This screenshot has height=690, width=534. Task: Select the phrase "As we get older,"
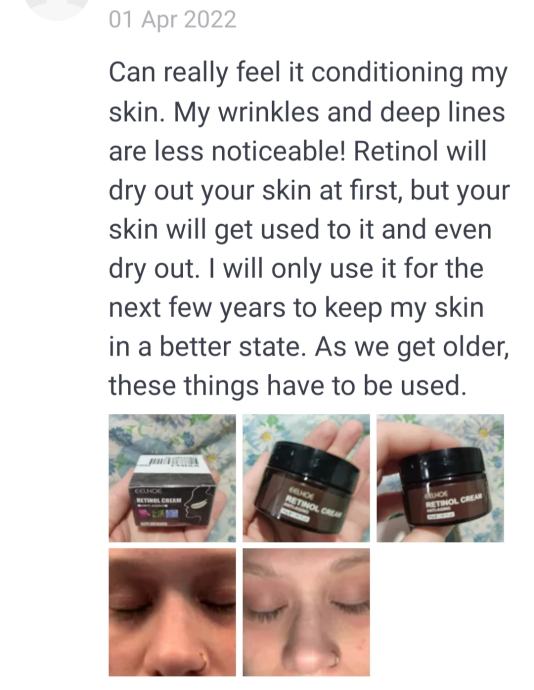412,347
